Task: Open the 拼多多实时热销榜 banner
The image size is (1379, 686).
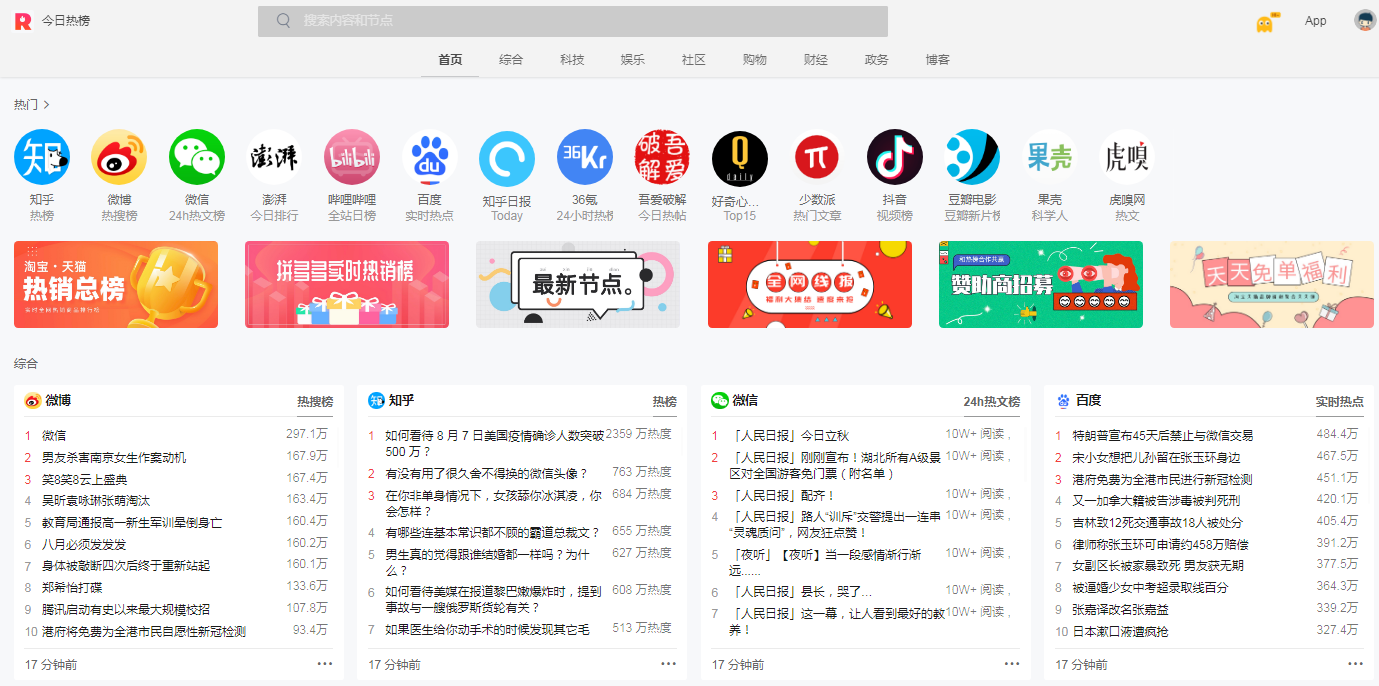Action: [347, 285]
